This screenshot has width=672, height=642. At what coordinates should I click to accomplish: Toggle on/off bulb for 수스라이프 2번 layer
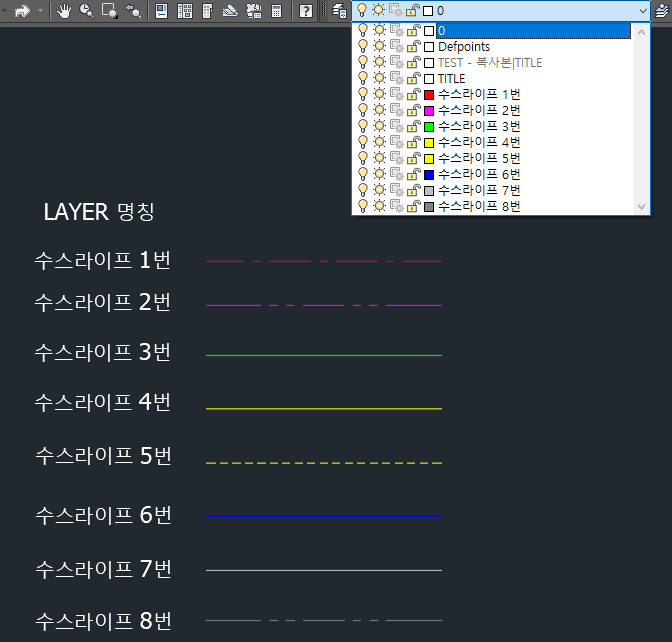tap(363, 111)
